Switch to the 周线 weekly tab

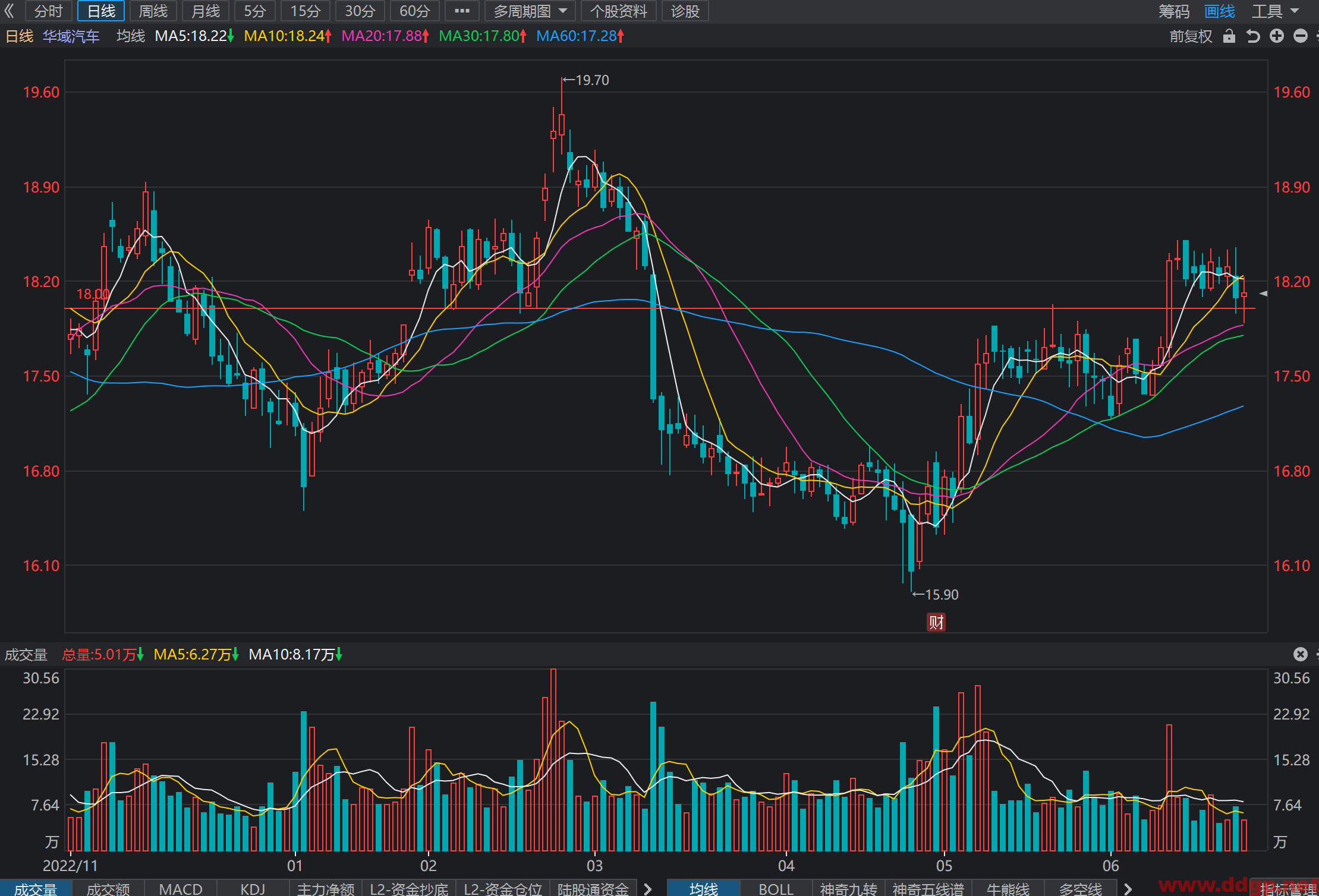click(x=153, y=11)
